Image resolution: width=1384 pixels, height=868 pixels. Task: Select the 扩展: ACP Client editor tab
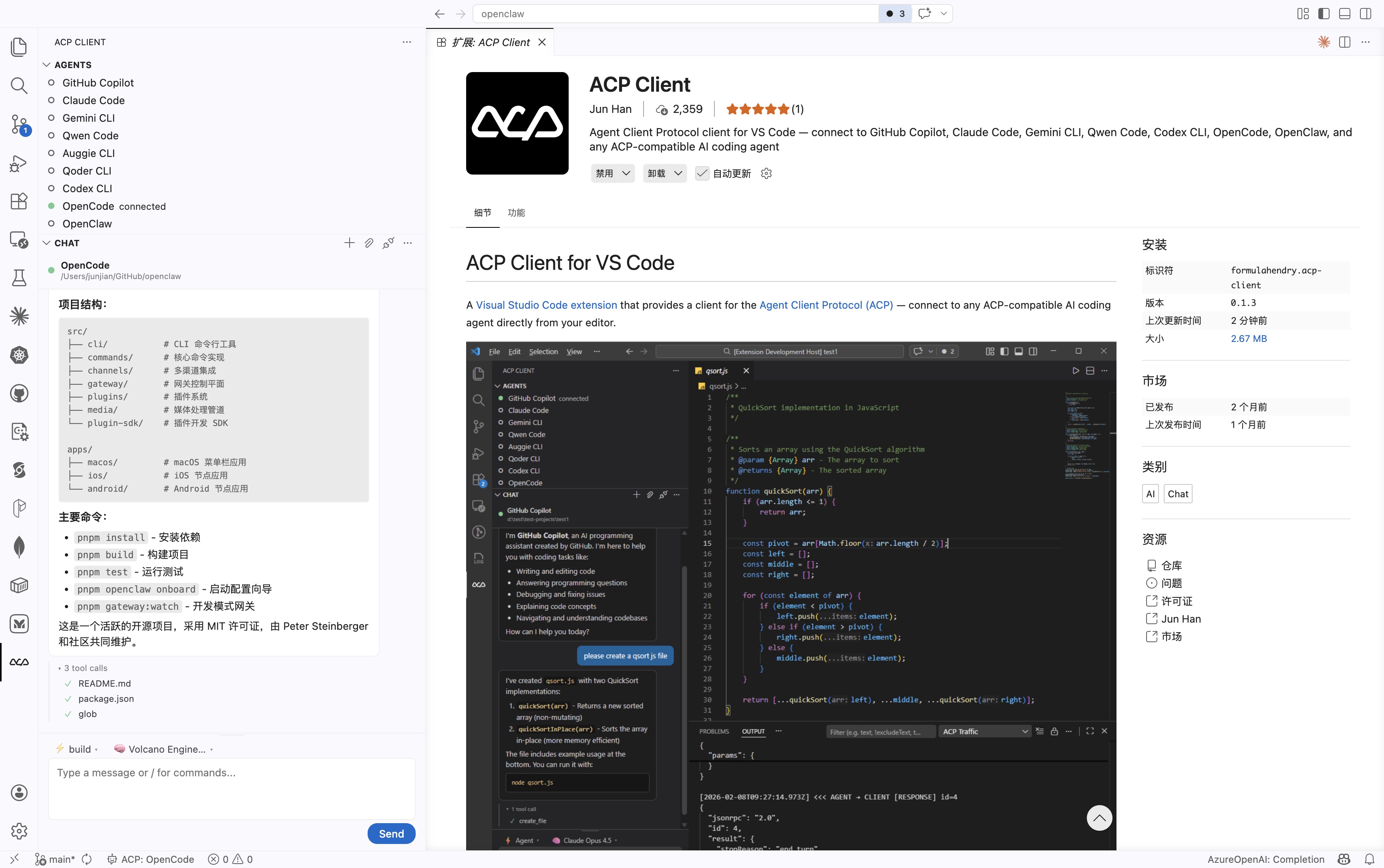click(490, 42)
